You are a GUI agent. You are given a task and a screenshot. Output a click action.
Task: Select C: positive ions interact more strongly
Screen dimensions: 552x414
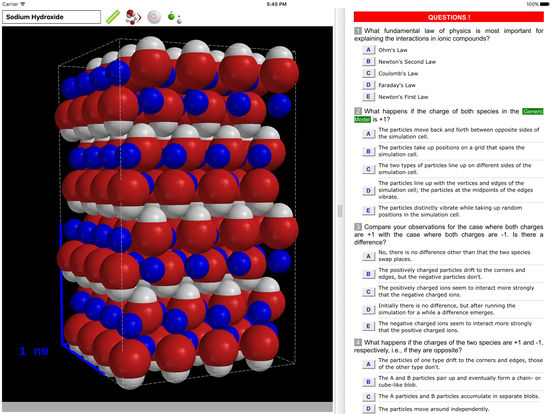pyautogui.click(x=368, y=291)
